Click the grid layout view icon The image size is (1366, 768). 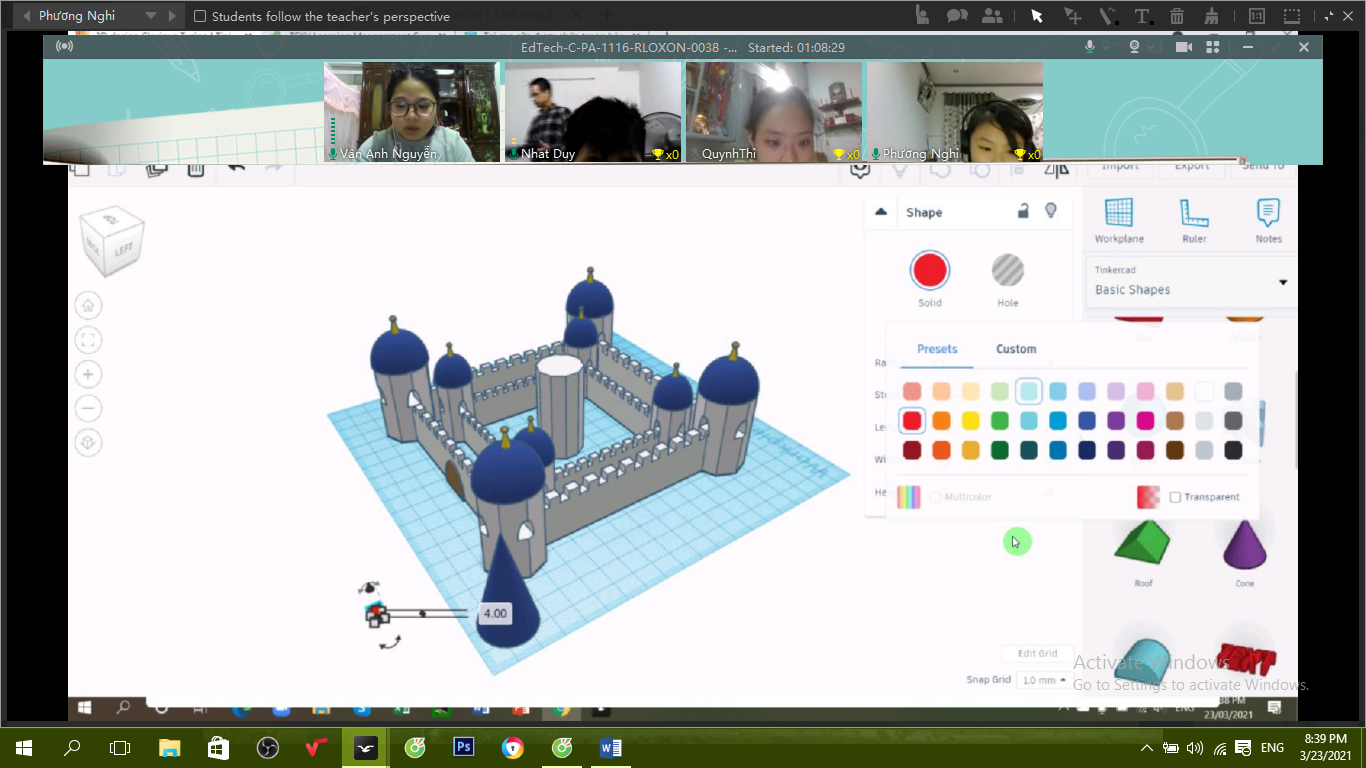(x=1213, y=47)
